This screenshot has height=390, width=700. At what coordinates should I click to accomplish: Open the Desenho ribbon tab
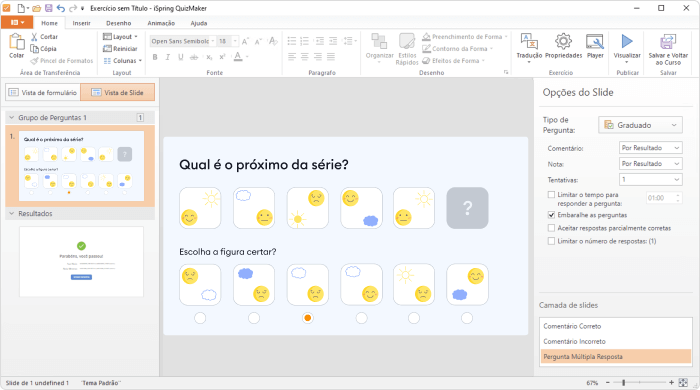118,23
